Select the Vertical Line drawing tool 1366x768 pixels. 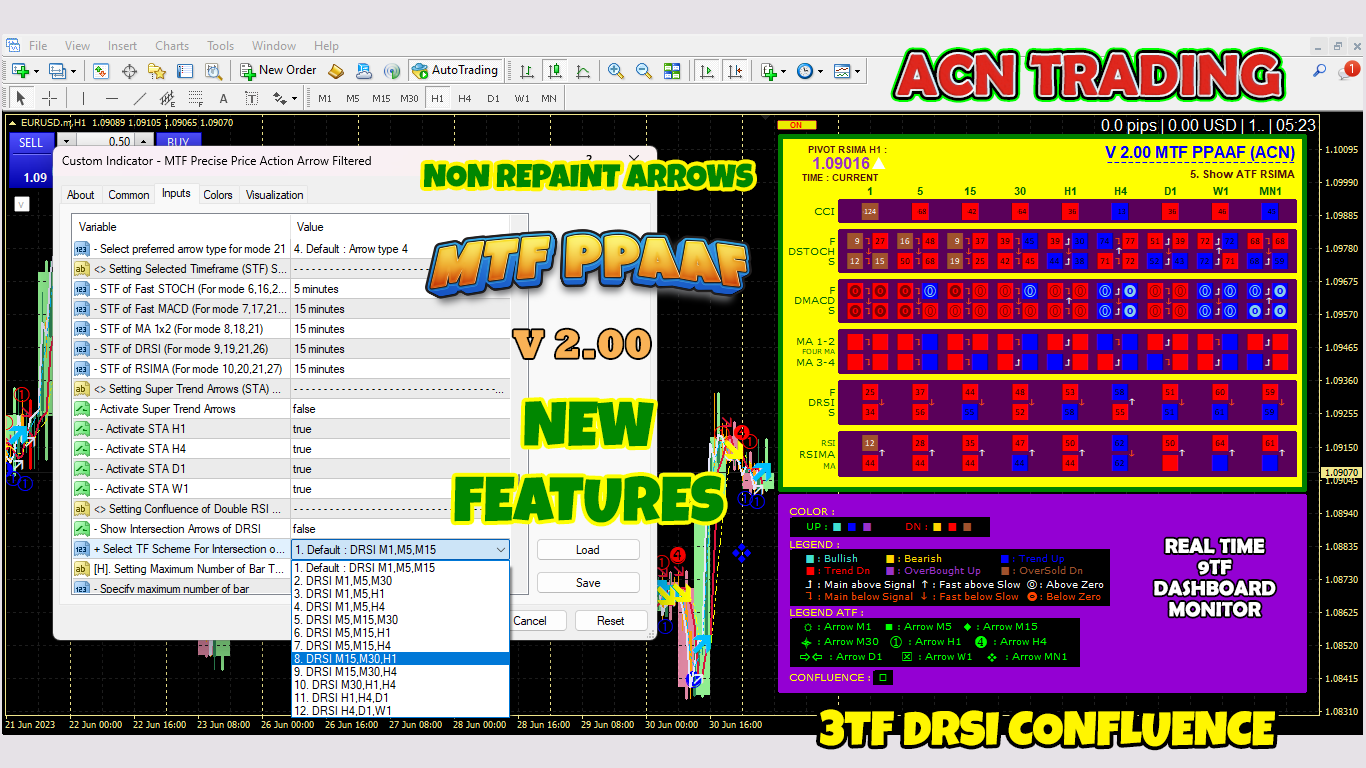(84, 98)
